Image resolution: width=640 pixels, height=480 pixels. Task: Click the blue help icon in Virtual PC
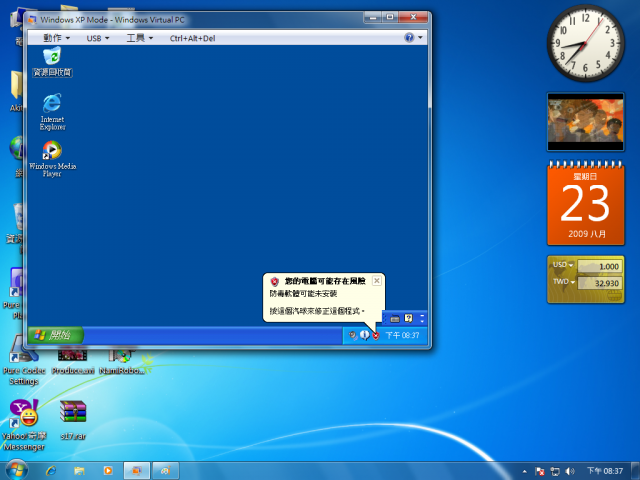point(409,38)
